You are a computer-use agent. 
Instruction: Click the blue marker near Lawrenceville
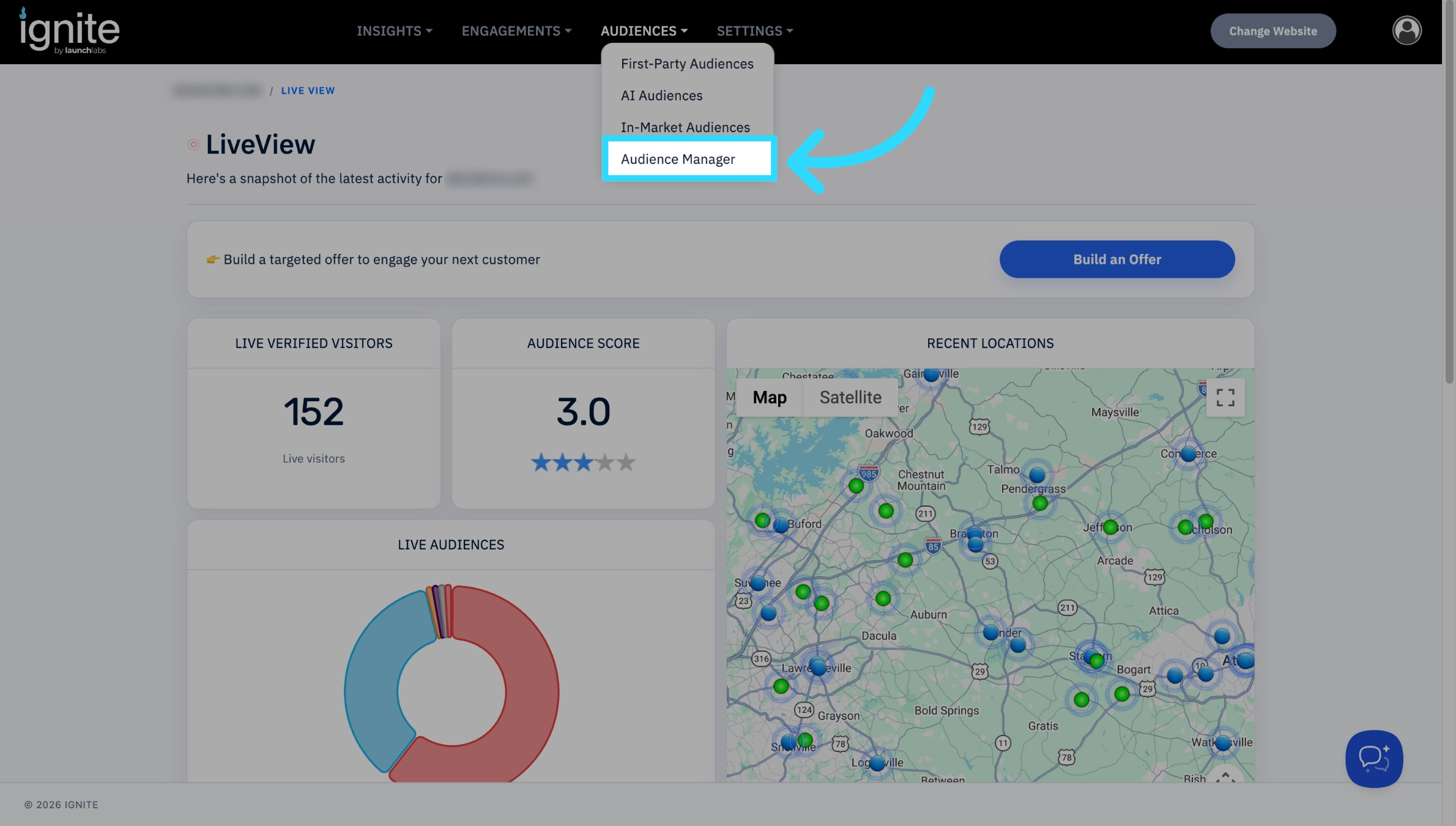pyautogui.click(x=818, y=666)
